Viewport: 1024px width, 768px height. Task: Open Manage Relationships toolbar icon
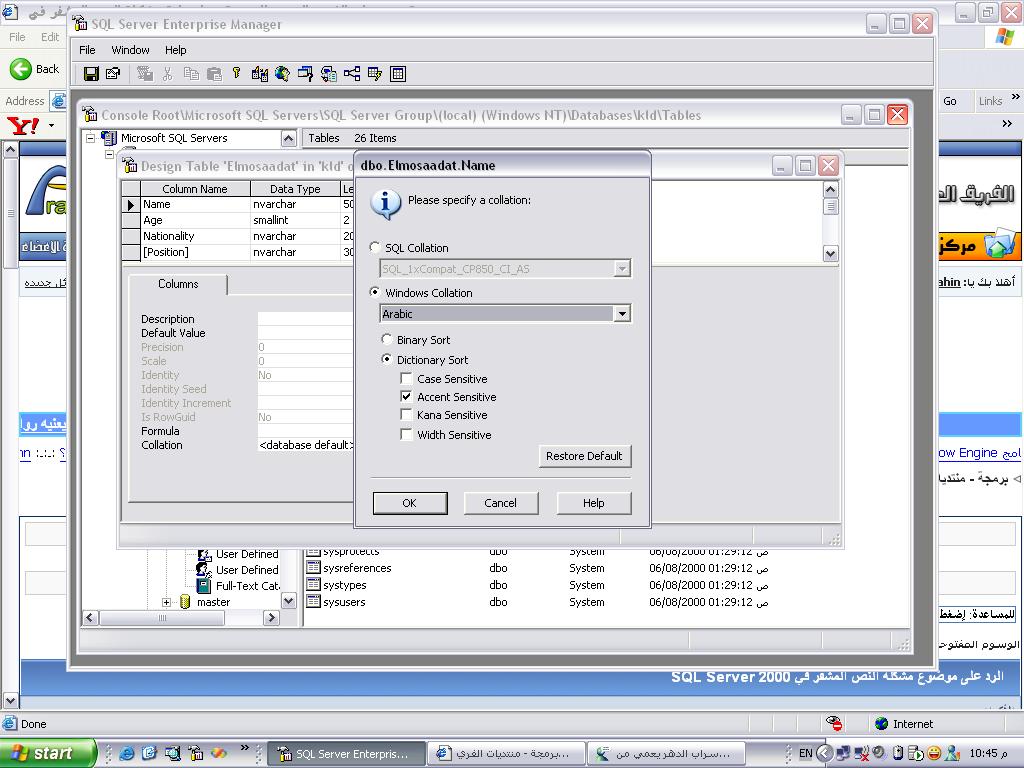(352, 74)
